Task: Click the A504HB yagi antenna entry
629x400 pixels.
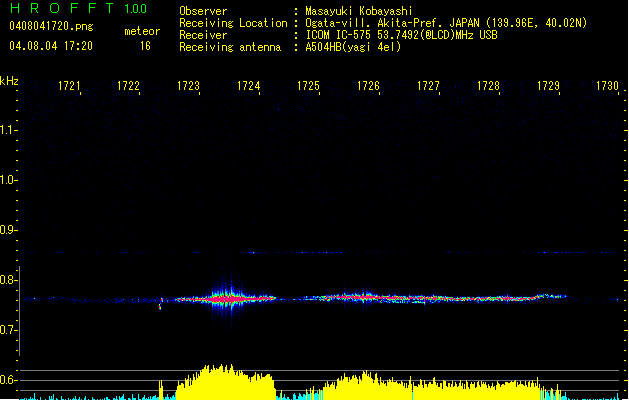Action: click(353, 47)
